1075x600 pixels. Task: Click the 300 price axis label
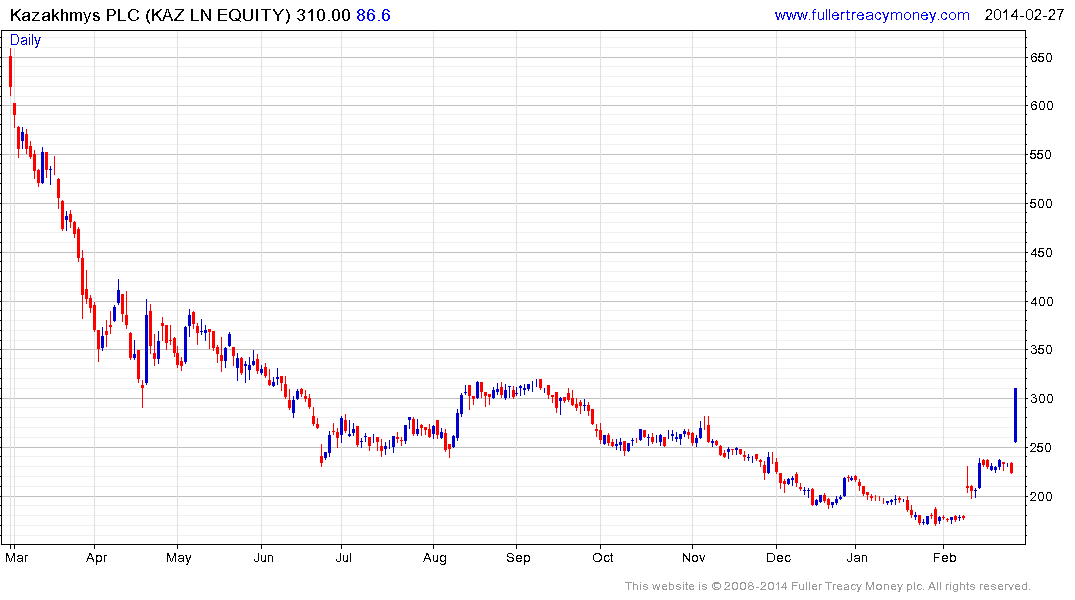[x=1041, y=399]
